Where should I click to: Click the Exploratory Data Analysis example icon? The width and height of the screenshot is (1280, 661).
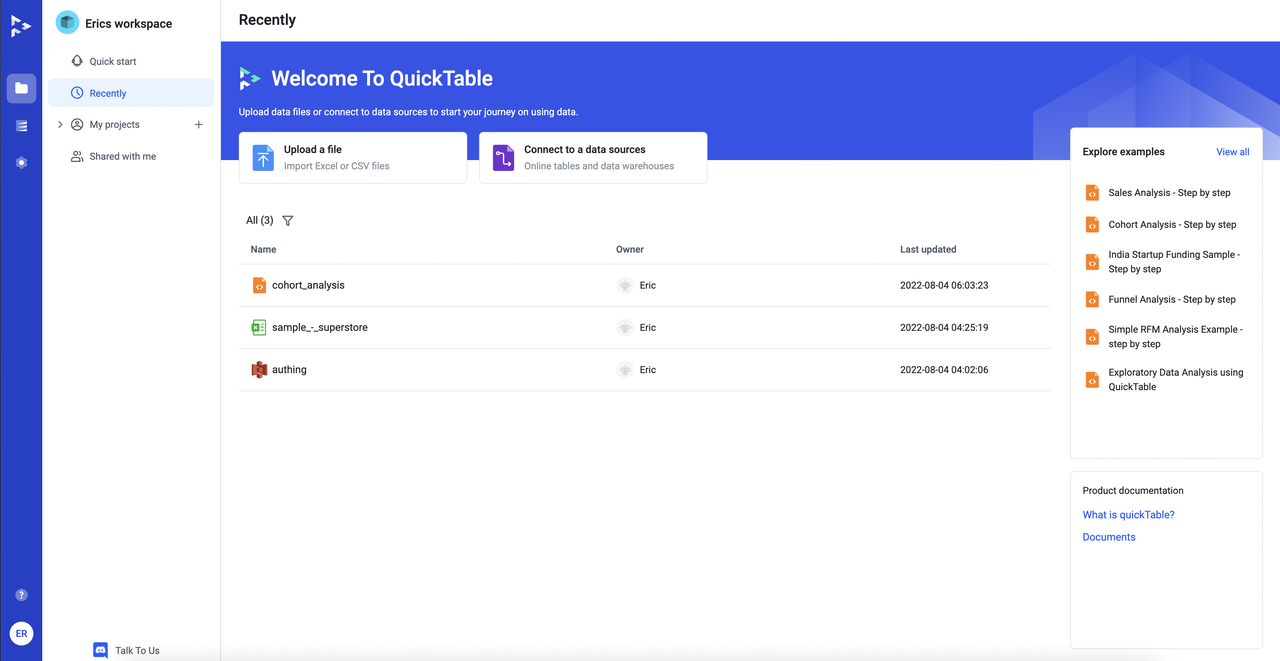tap(1092, 379)
